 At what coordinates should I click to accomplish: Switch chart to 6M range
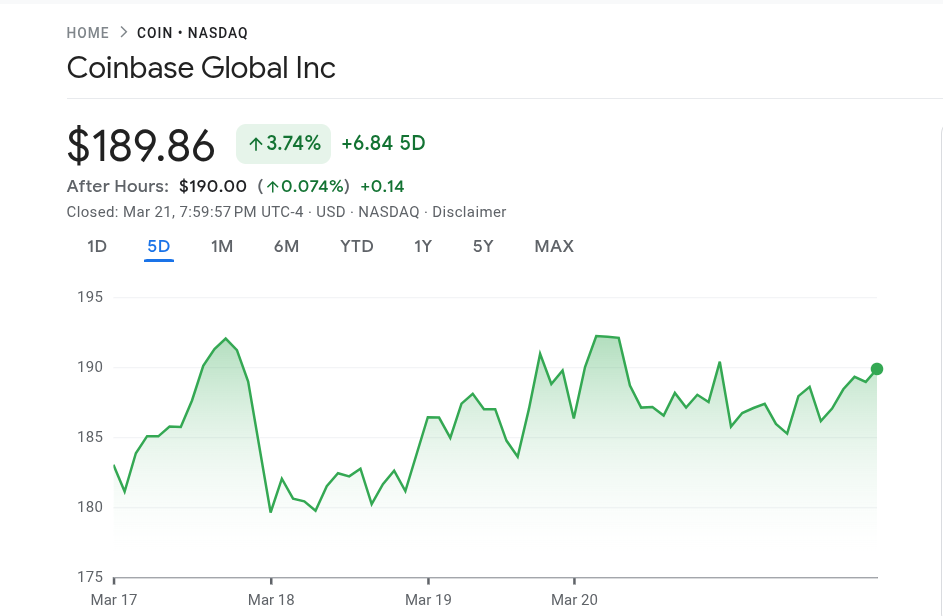[286, 247]
